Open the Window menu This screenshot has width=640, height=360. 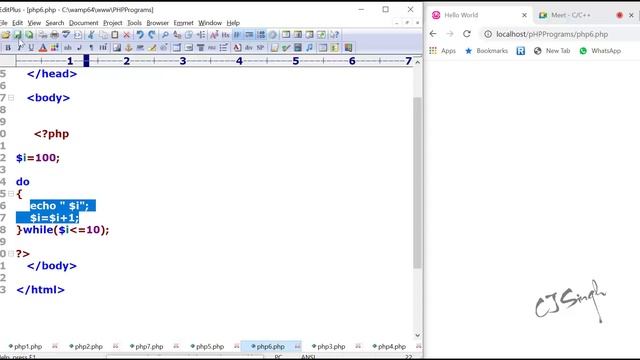point(210,23)
